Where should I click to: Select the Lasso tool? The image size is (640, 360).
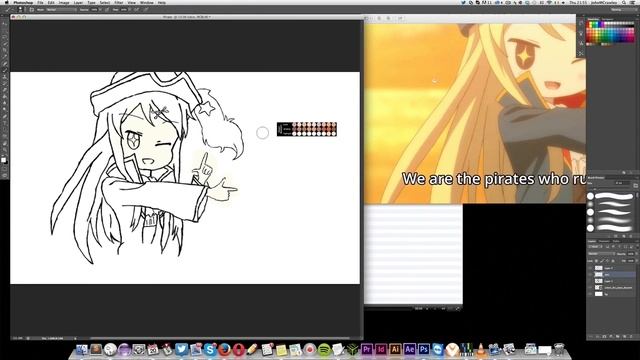tap(4, 37)
